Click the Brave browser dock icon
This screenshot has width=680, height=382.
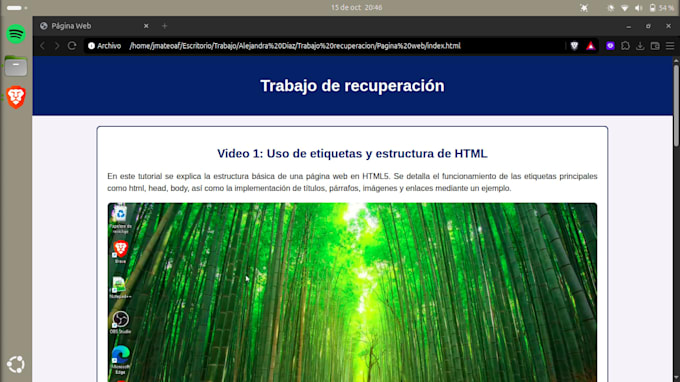(x=16, y=97)
